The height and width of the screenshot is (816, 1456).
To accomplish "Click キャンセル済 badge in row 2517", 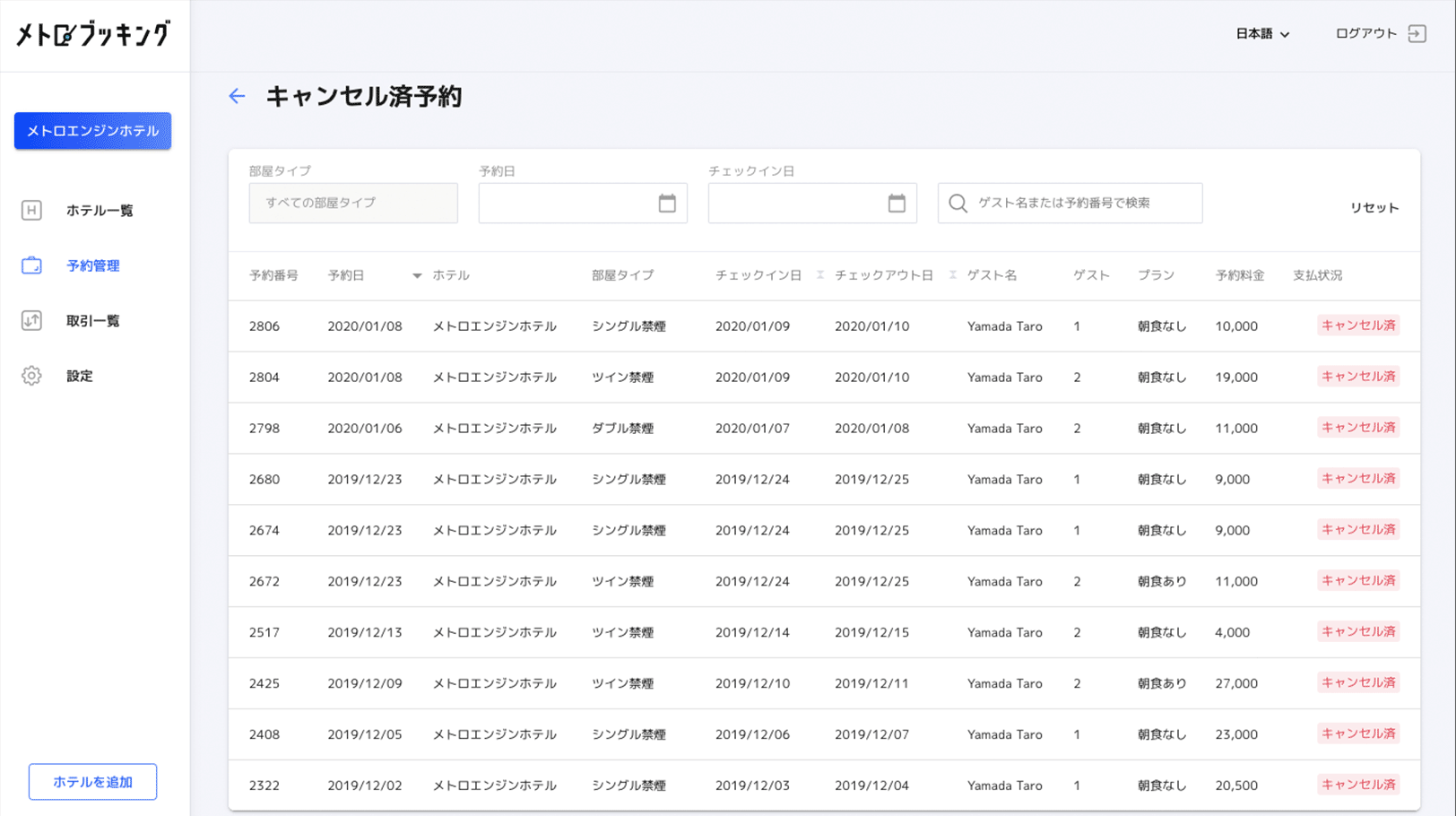I will 1358,632.
